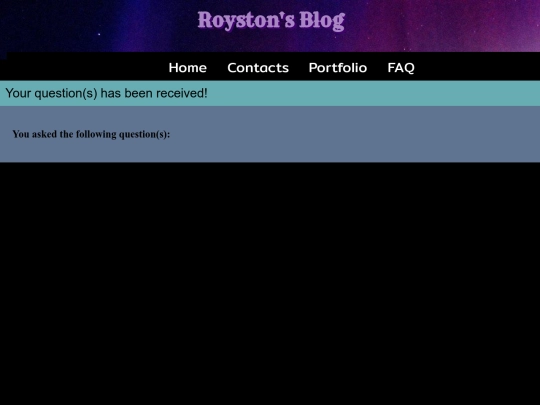The height and width of the screenshot is (405, 540).
Task: Go to the Contacts page
Action: [258, 68]
